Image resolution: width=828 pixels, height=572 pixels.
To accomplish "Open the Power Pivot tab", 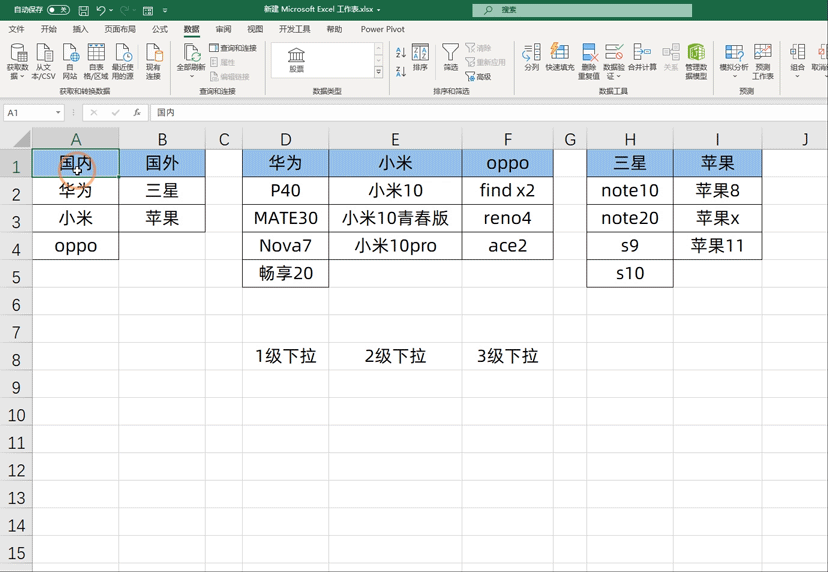I will click(382, 29).
